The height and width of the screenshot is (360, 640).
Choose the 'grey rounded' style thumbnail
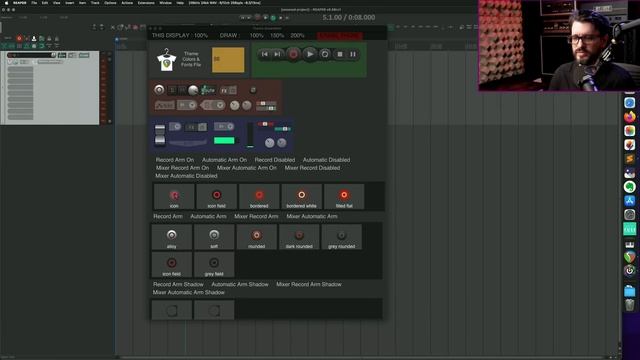(x=342, y=237)
